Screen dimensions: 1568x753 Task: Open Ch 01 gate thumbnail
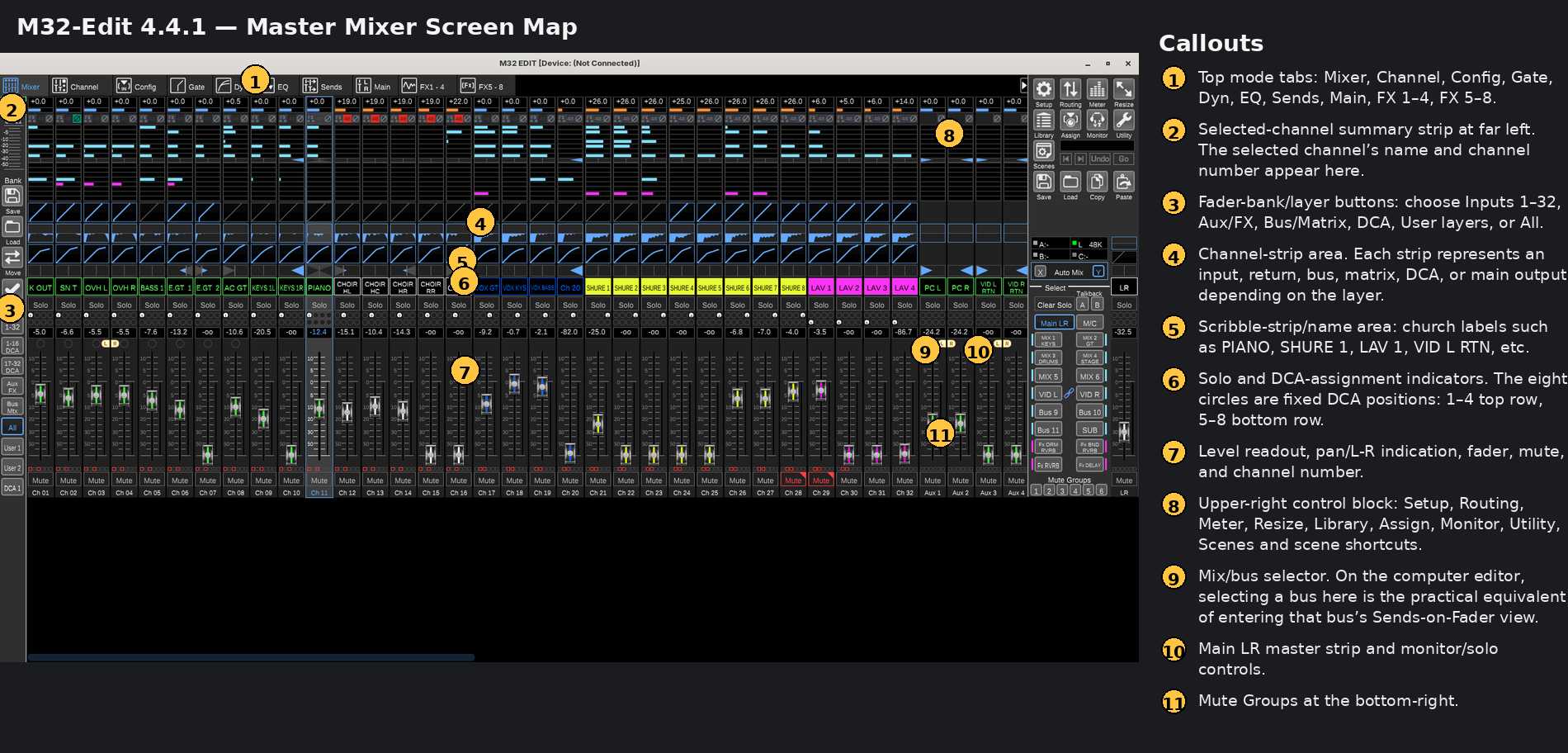point(40,212)
